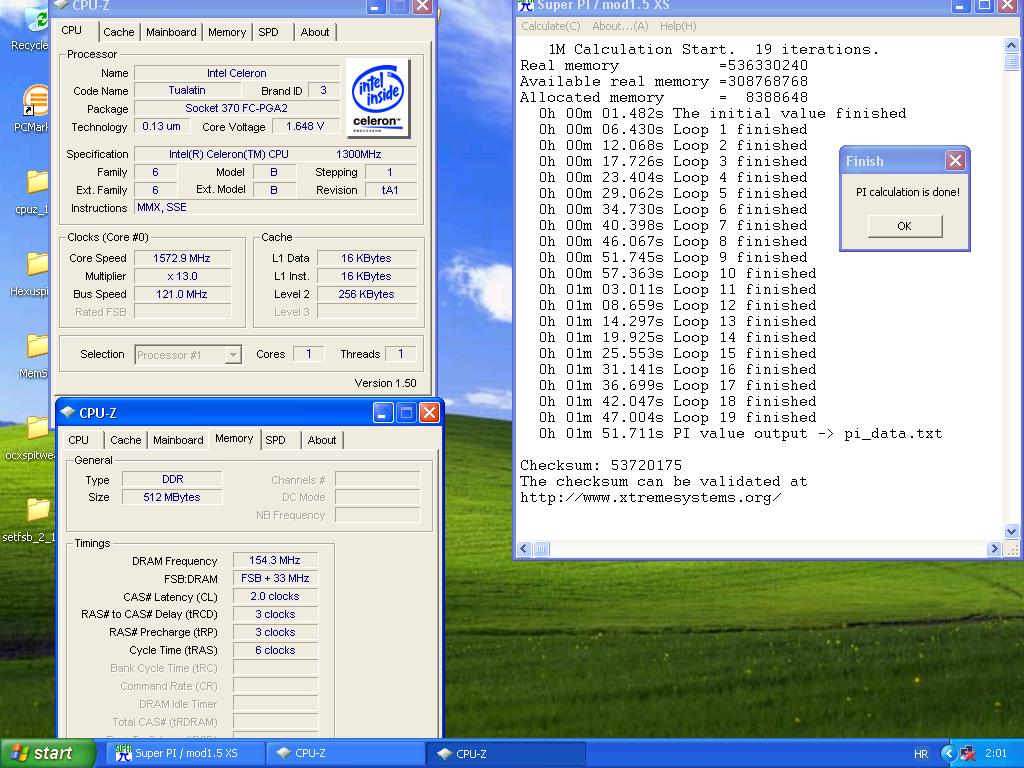Switch to CPU tab in lower CPU-Z window

(x=78, y=440)
